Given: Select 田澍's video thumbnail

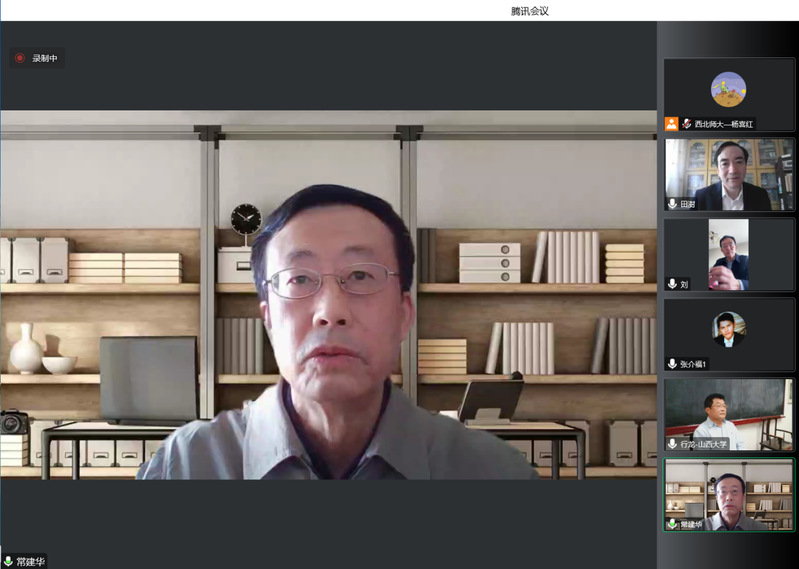Looking at the screenshot, I should coord(728,173).
